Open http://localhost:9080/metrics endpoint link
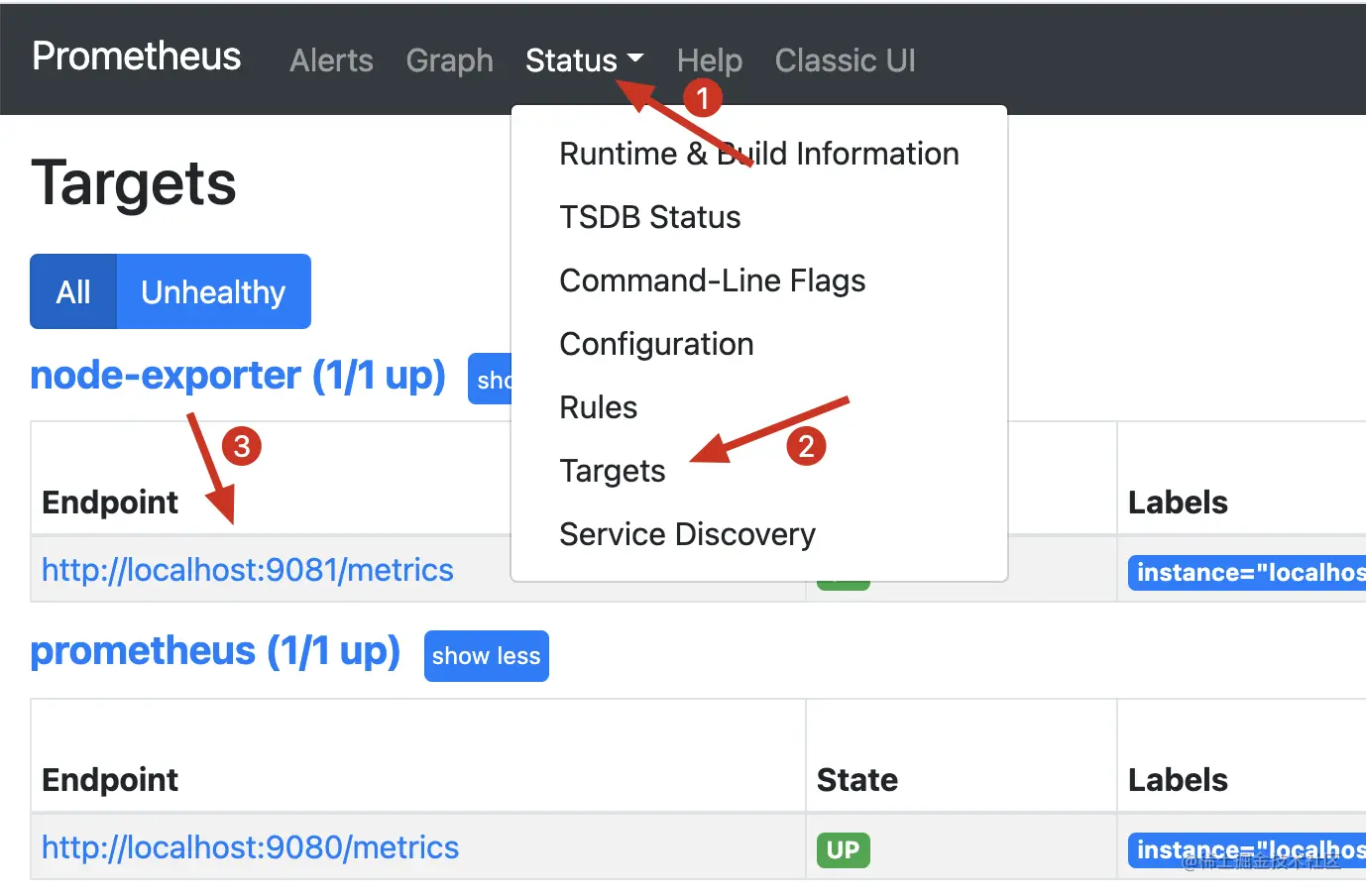1366x896 pixels. pyautogui.click(x=250, y=847)
